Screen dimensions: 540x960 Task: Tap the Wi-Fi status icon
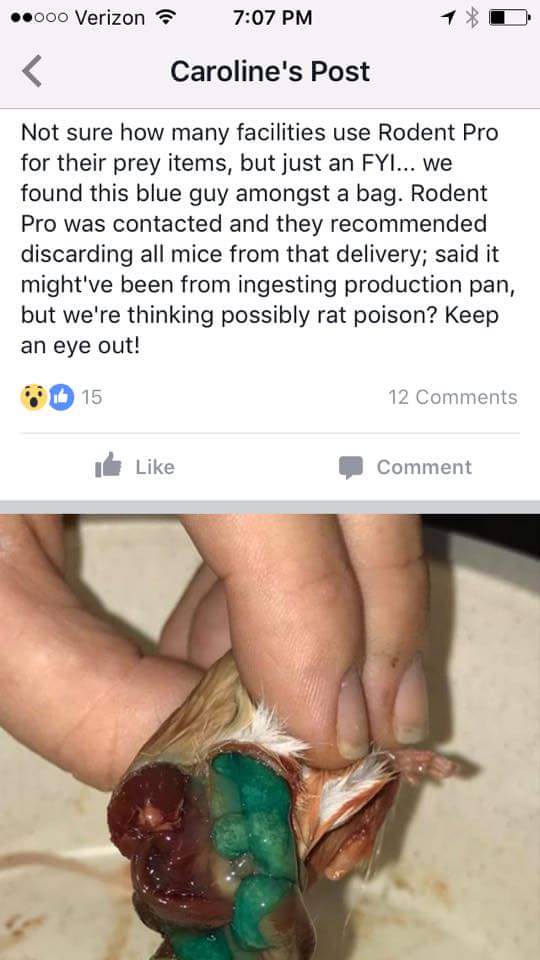(163, 17)
